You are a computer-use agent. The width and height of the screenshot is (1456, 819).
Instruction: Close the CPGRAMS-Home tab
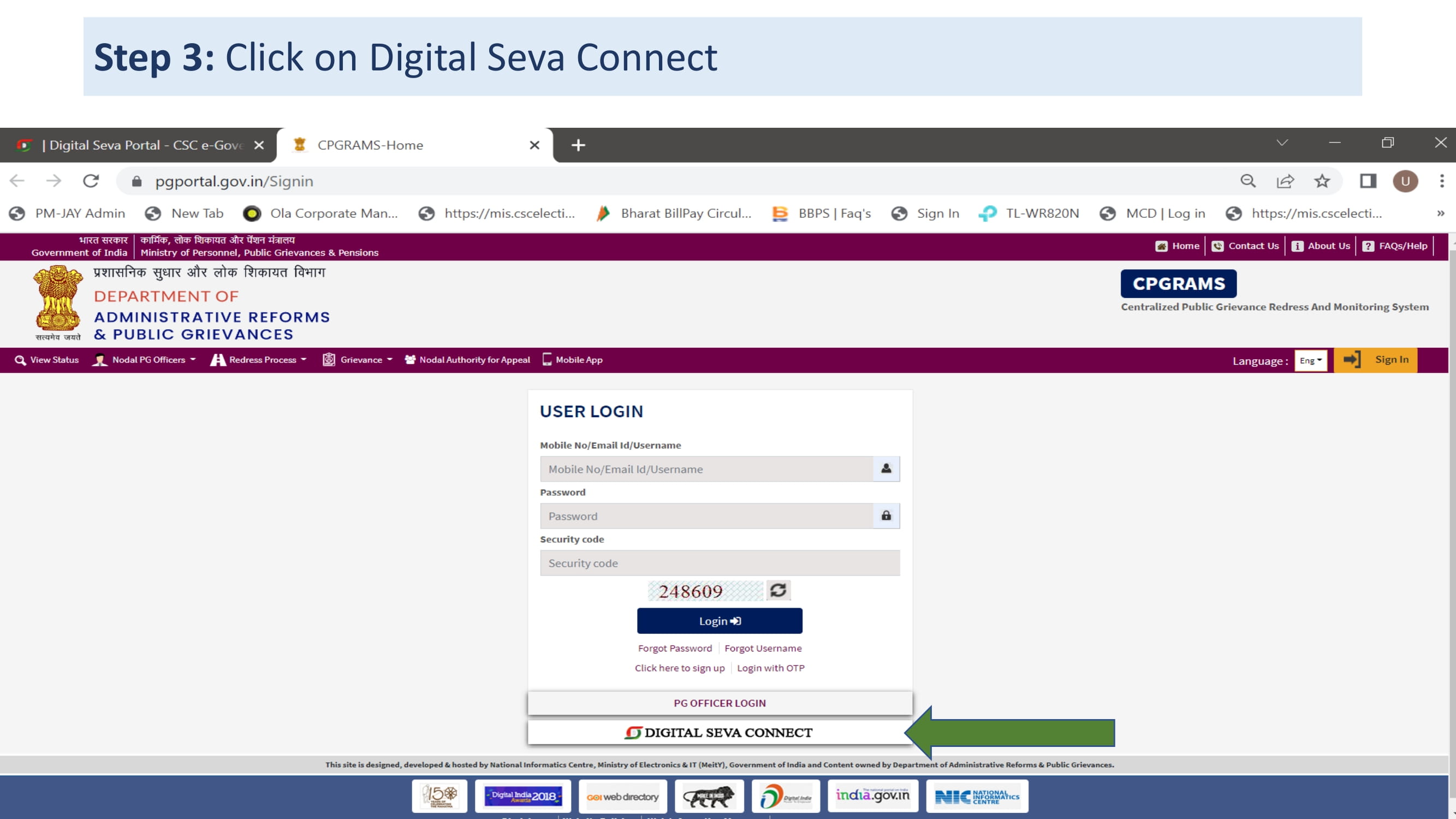click(534, 145)
